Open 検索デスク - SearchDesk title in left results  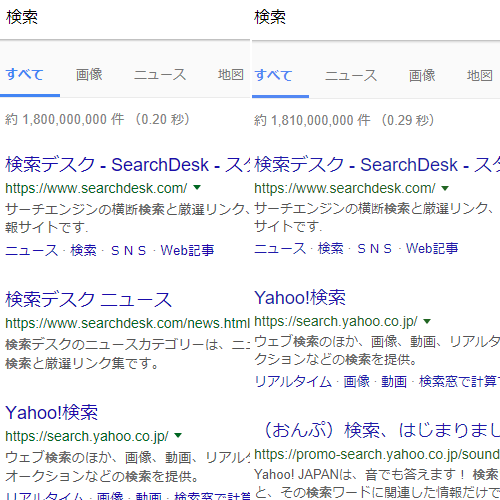[128, 164]
